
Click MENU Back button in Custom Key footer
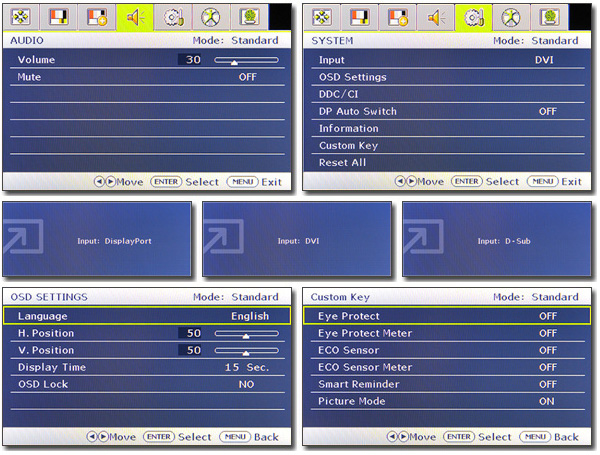549,437
